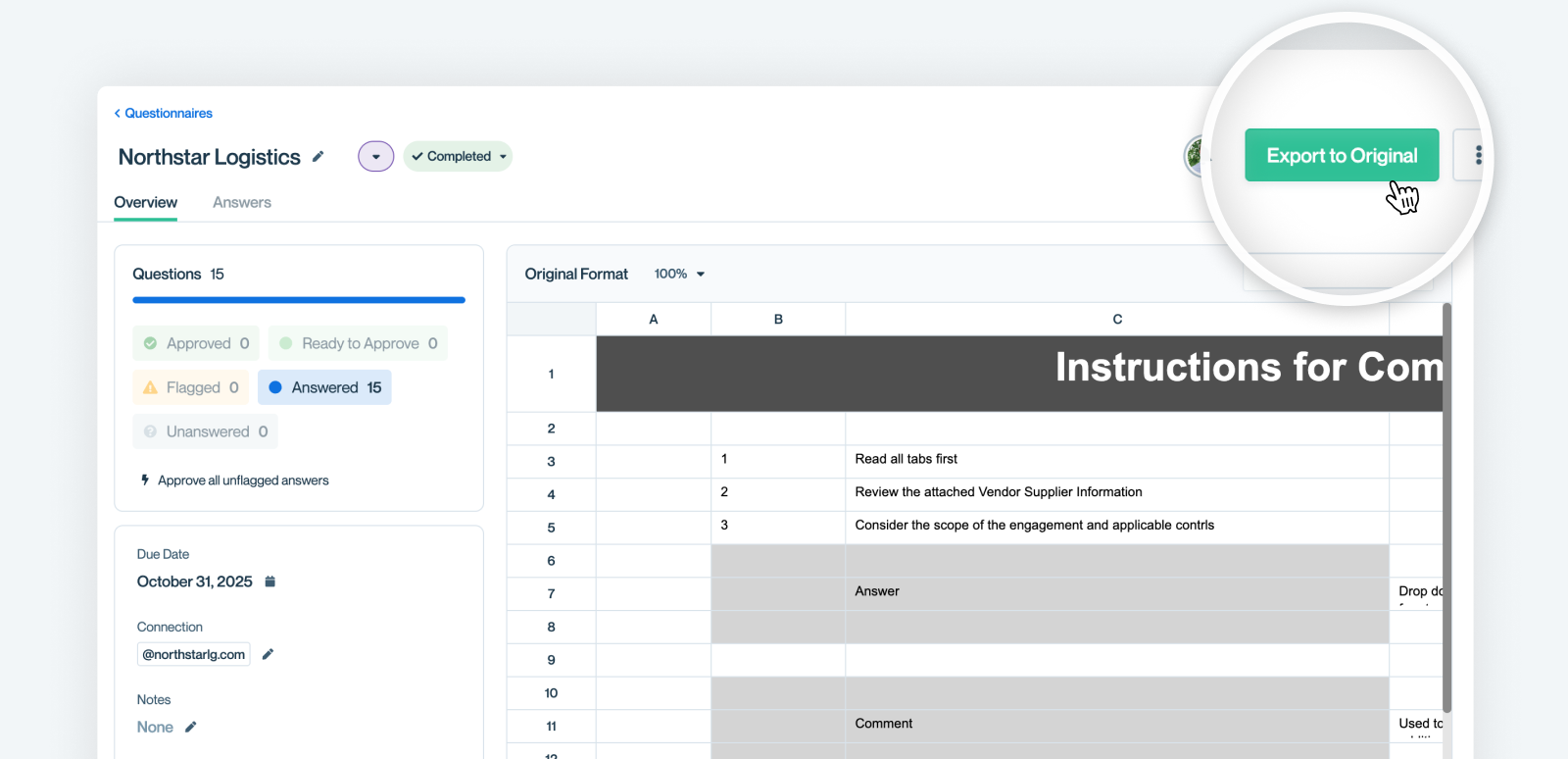Filter by Approved questions
Screen dimensions: 1568x759
[196, 343]
